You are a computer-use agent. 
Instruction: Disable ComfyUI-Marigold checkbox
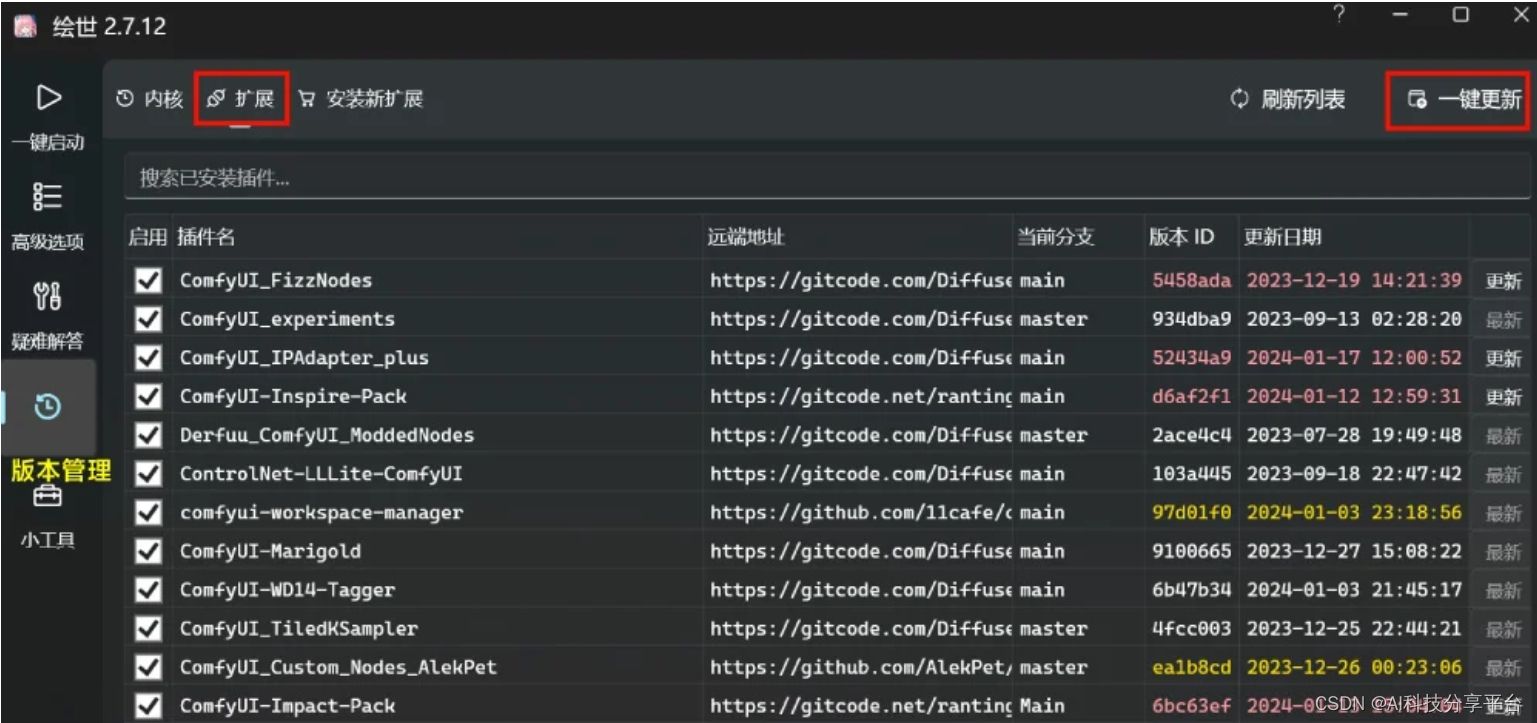tap(148, 552)
